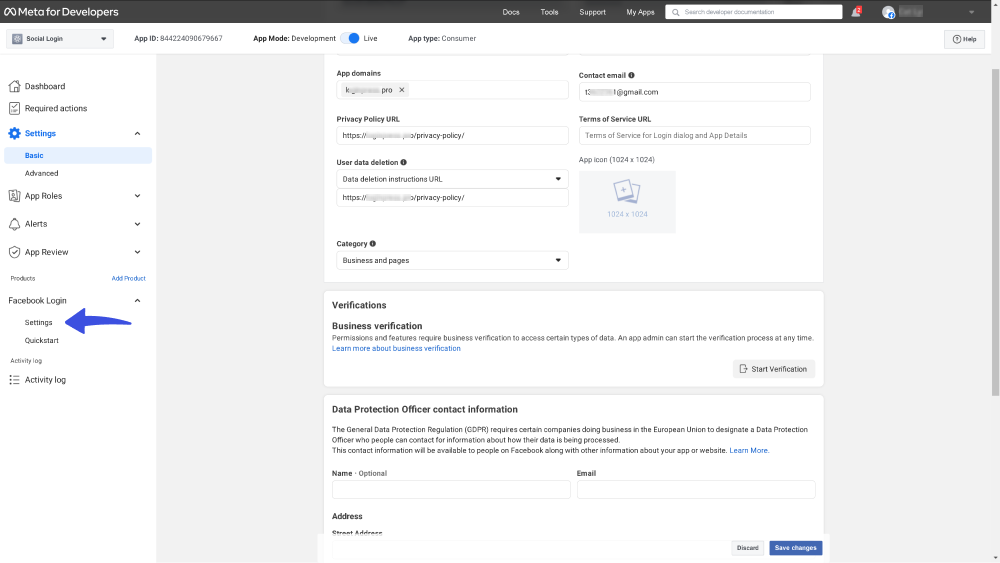The width and height of the screenshot is (1000, 563).
Task: Click Learn more about business verification
Action: [x=396, y=349]
